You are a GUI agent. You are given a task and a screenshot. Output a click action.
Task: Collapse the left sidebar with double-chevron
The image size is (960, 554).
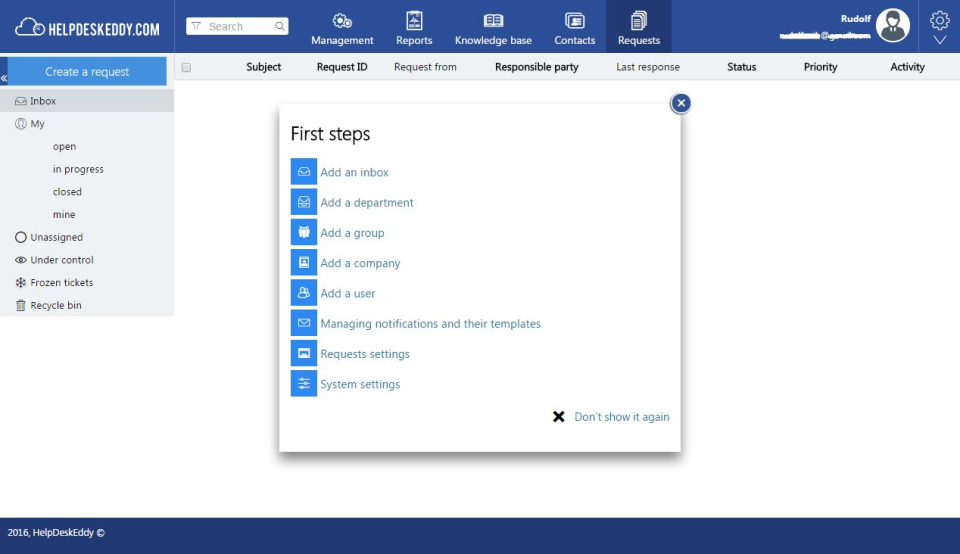4,78
